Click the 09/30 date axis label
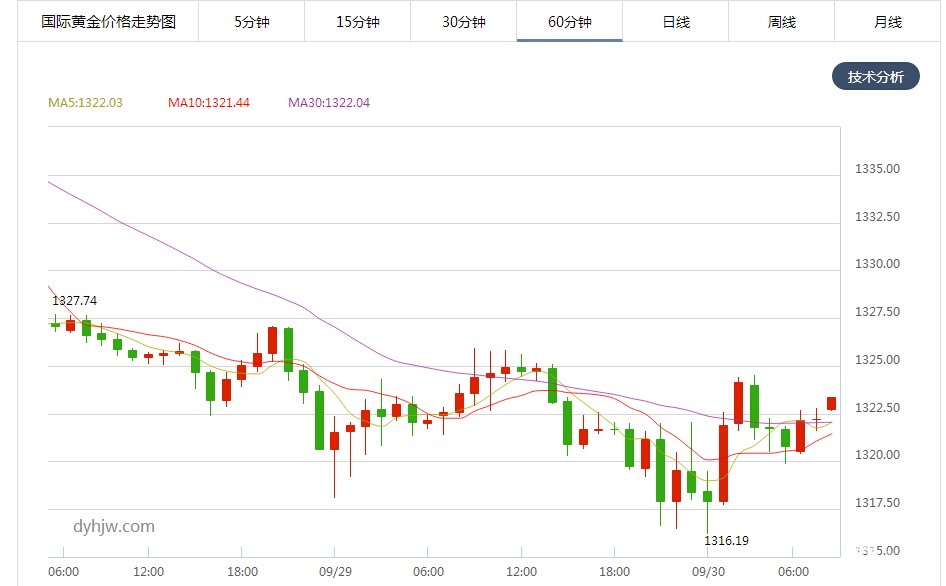The width and height of the screenshot is (946, 586). (708, 571)
